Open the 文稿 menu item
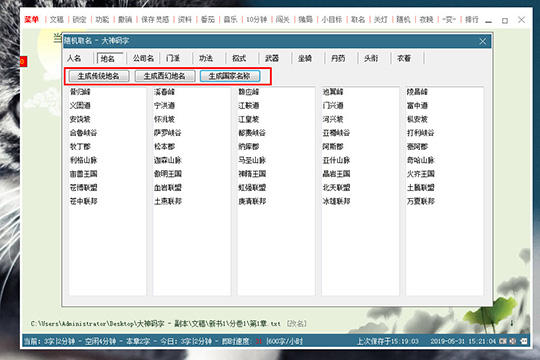540x360 pixels. click(57, 20)
